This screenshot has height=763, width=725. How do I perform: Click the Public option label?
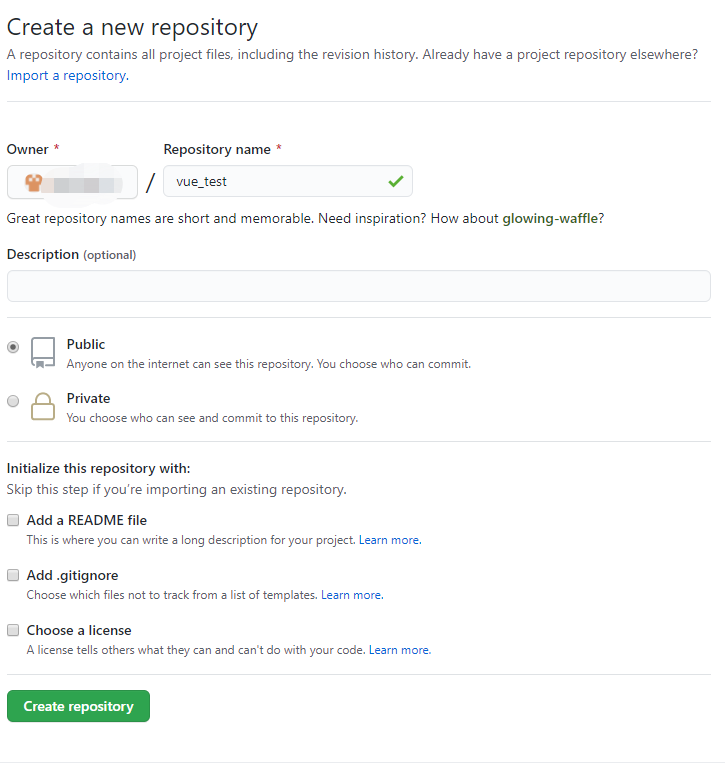[86, 345]
